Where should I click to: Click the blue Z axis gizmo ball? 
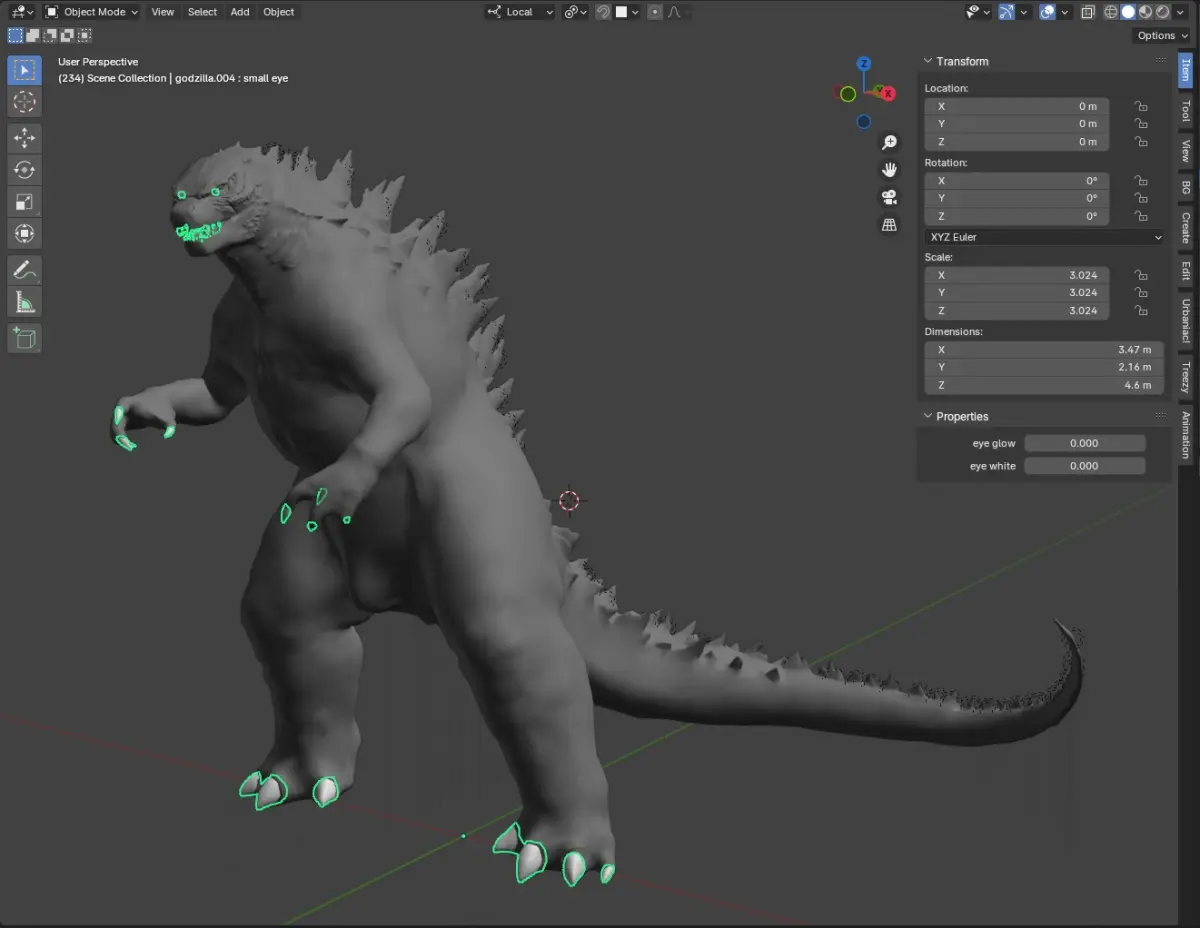coord(864,64)
